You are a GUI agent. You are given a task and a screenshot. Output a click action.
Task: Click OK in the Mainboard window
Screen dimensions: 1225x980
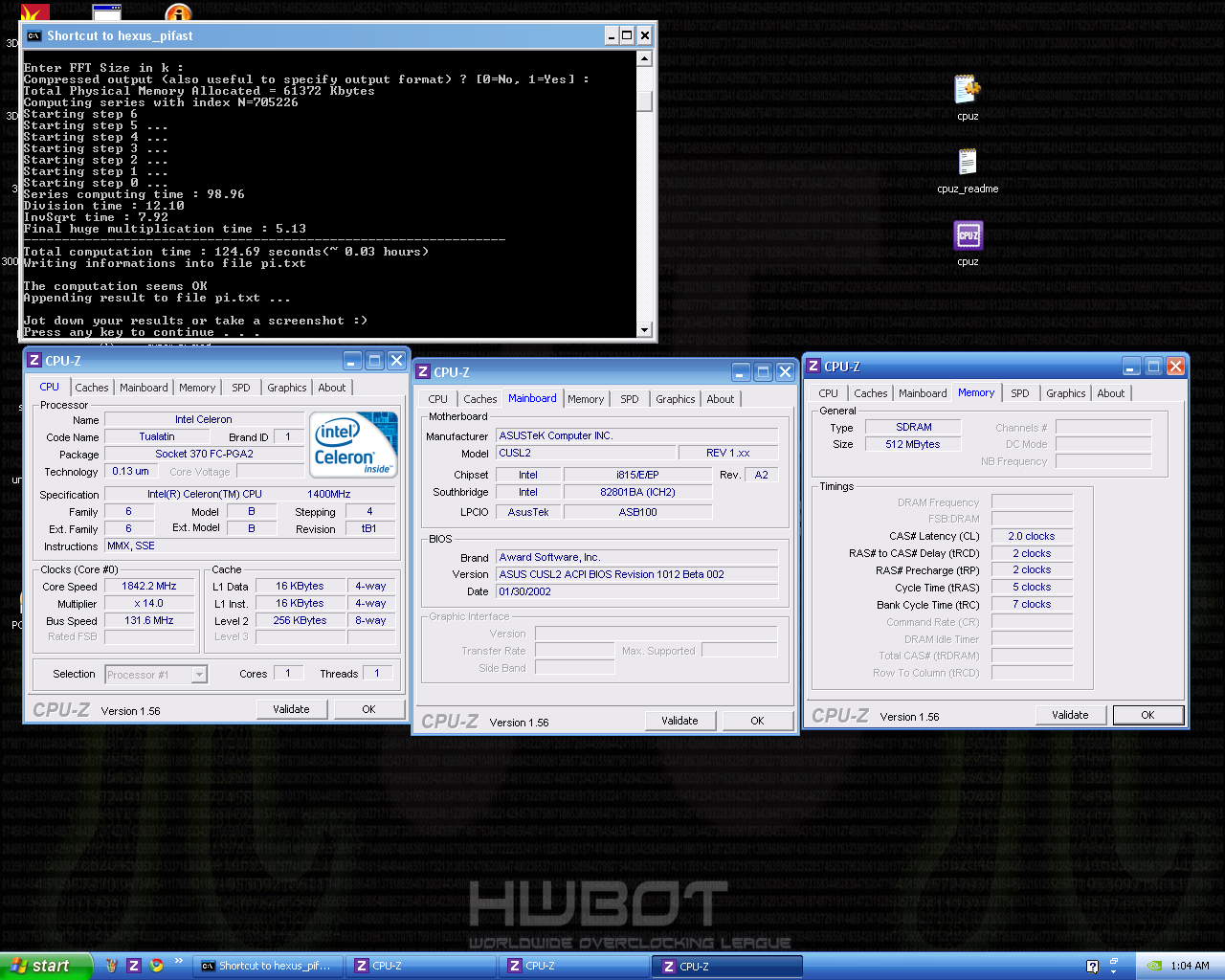click(x=757, y=721)
